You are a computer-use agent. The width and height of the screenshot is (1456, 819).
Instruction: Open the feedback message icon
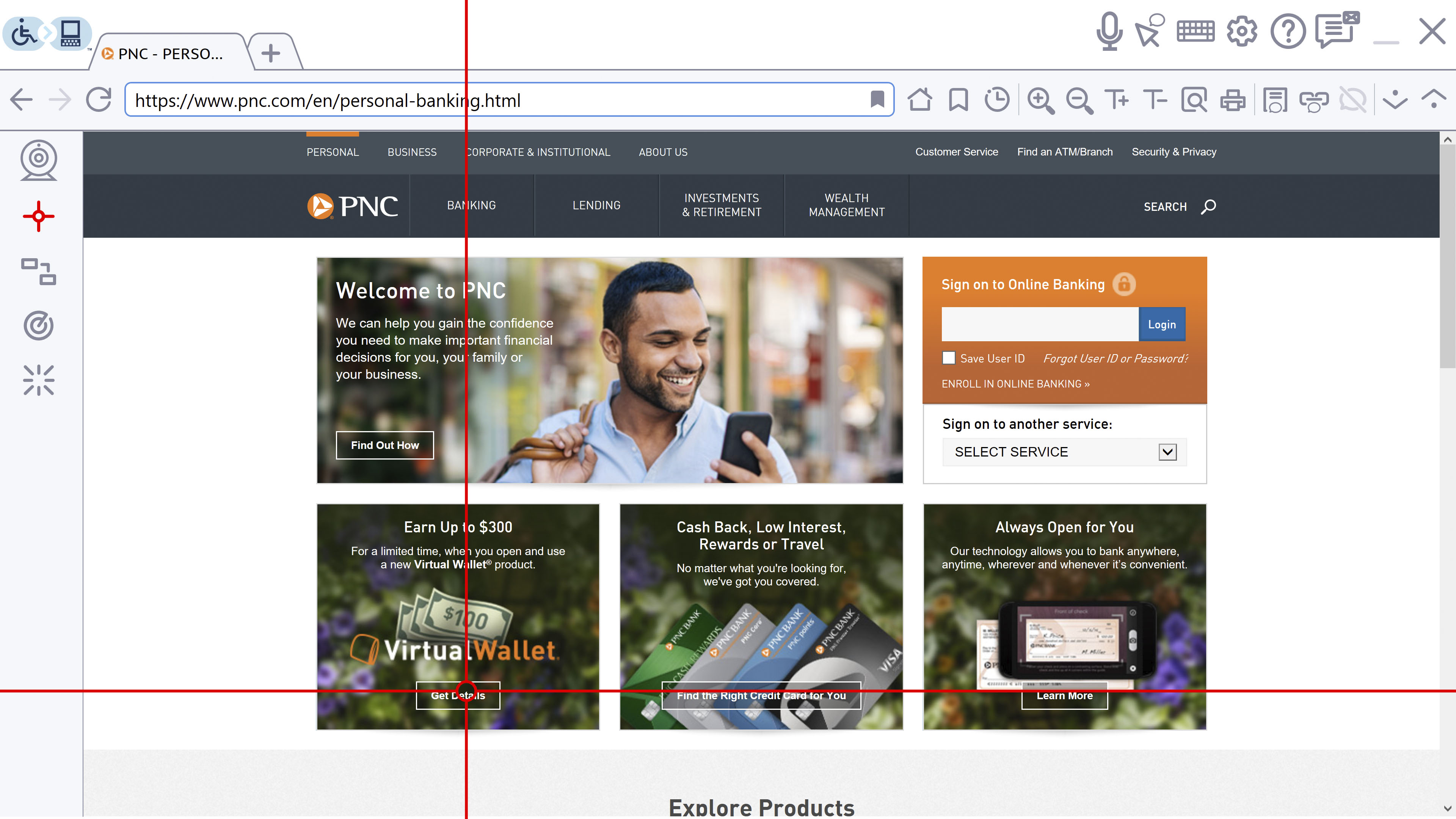[x=1337, y=30]
